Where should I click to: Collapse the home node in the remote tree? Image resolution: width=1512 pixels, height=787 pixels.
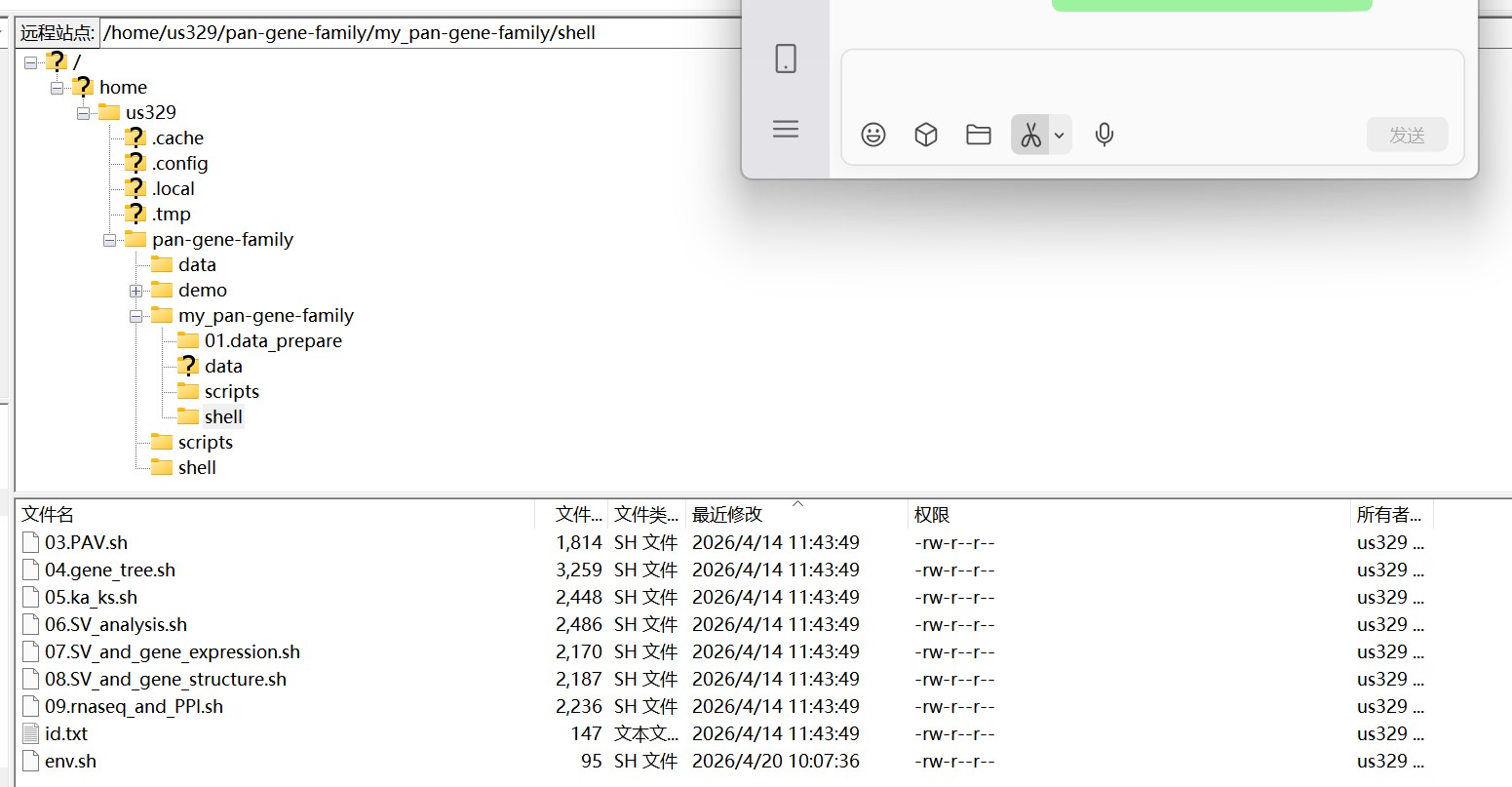[57, 87]
